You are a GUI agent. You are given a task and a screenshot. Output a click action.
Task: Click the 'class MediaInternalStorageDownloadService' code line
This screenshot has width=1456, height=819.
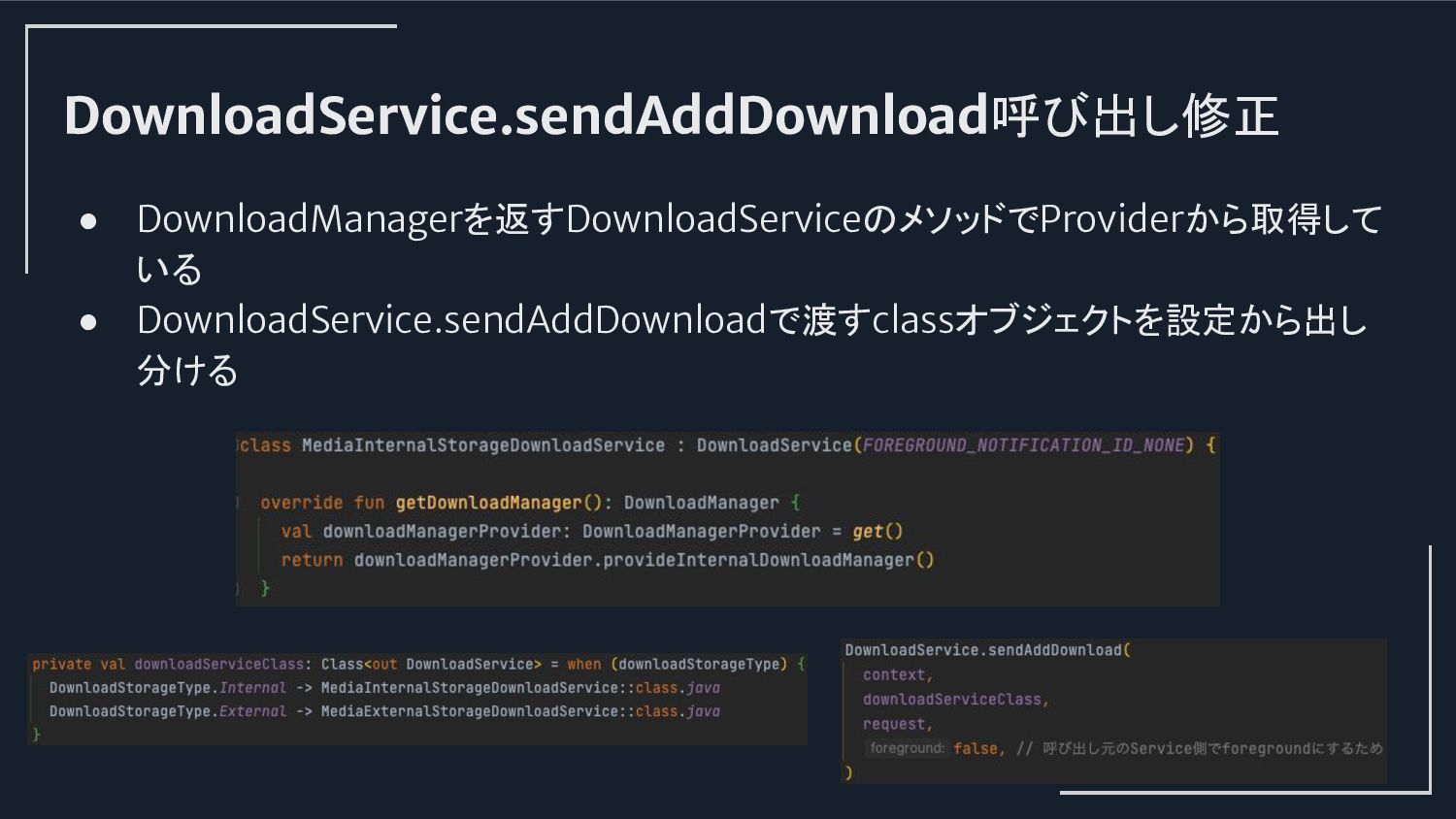tap(728, 445)
